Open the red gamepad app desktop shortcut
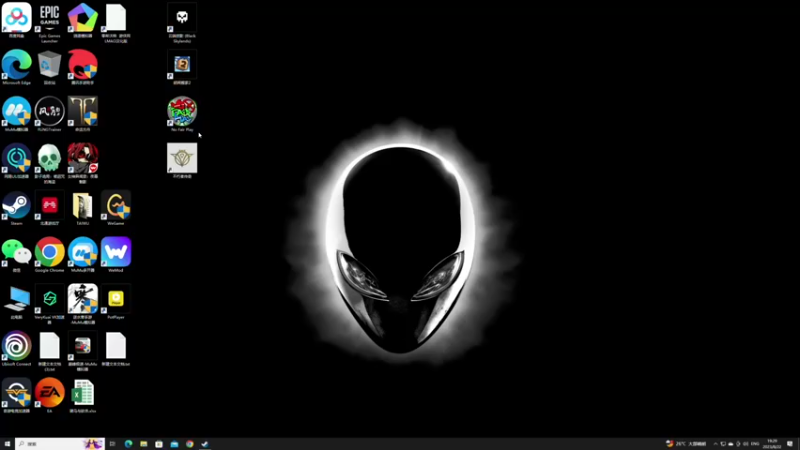Viewport: 800px width, 450px height. [49, 206]
